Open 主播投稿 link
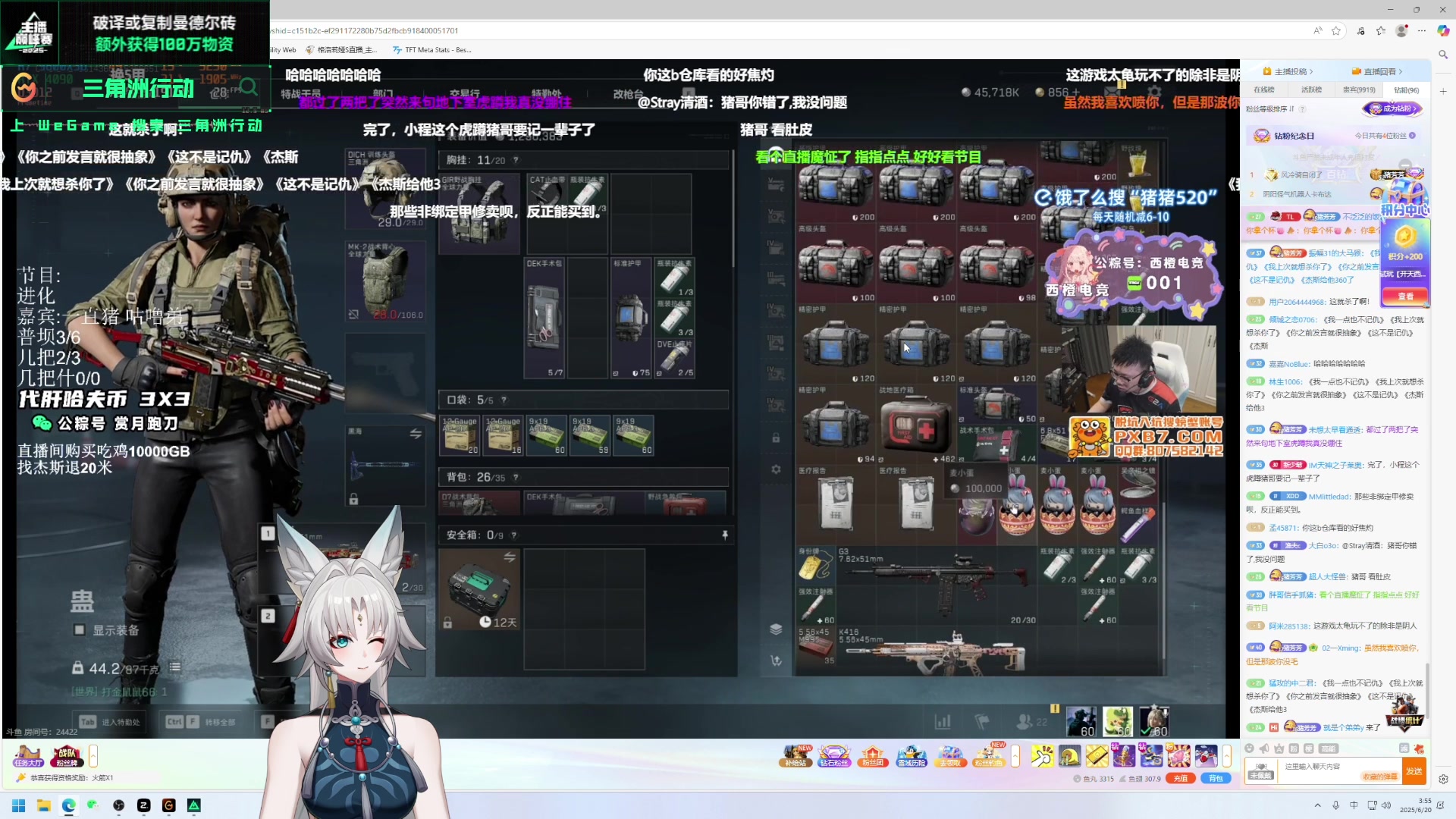 1288,71
